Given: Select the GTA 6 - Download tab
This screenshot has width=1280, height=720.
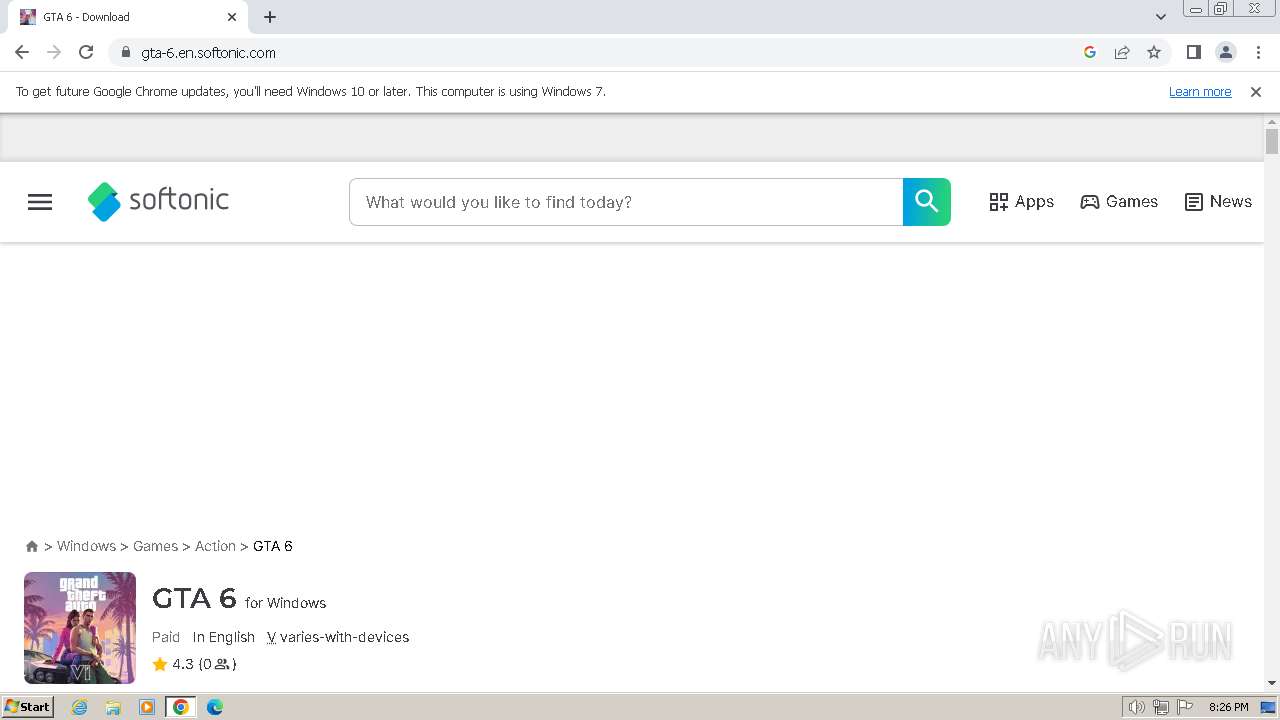Looking at the screenshot, I should pos(128,17).
